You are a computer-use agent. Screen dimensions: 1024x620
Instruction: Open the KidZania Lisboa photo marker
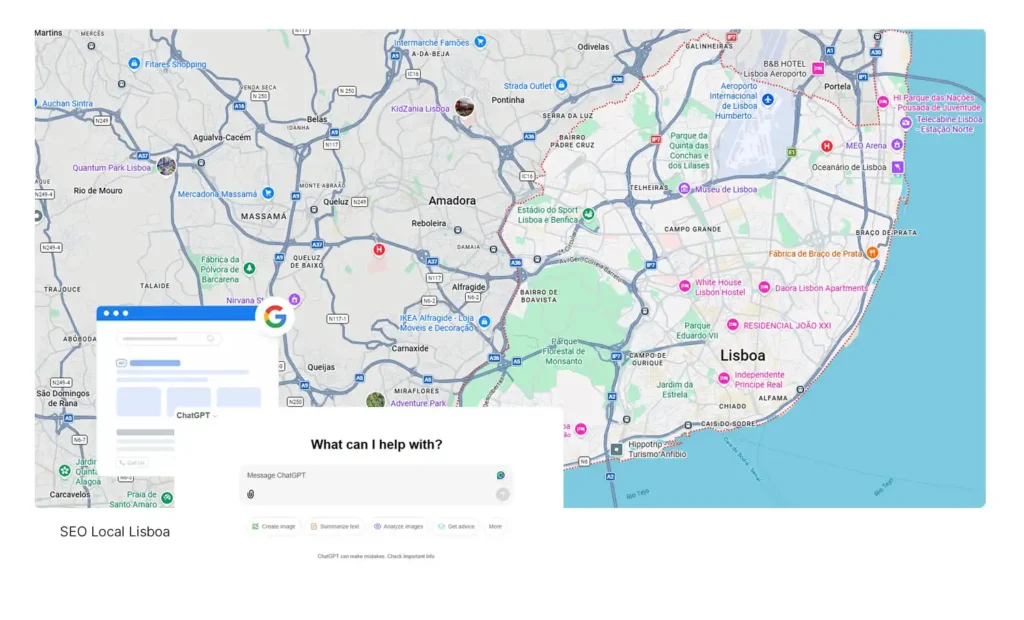coord(464,106)
